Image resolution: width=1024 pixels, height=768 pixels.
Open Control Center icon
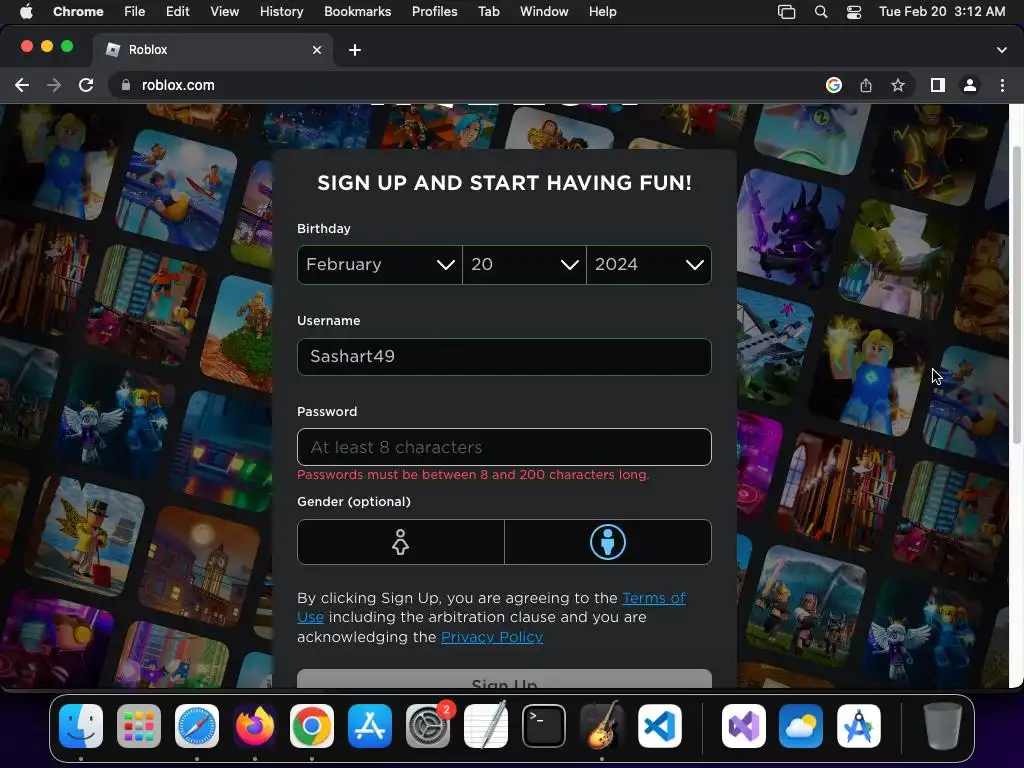(x=854, y=12)
